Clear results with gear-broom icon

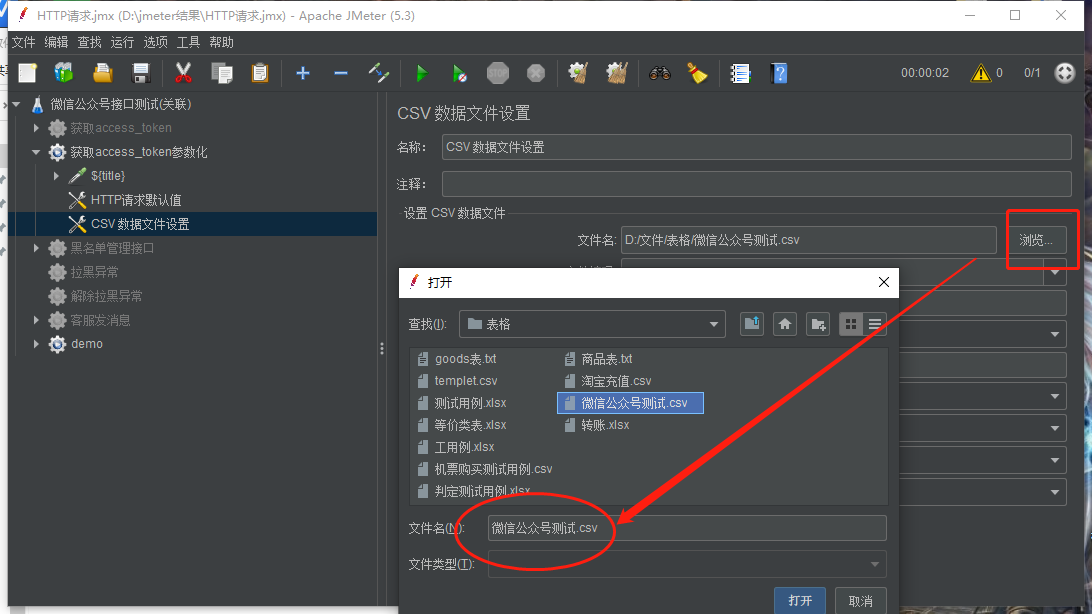[x=578, y=73]
